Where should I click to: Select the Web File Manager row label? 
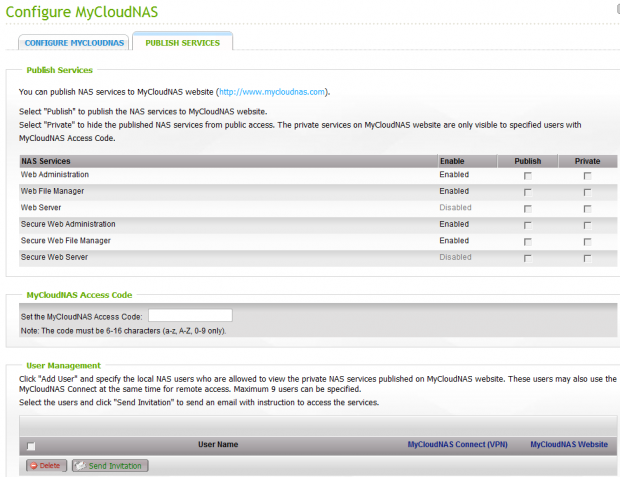click(x=52, y=191)
